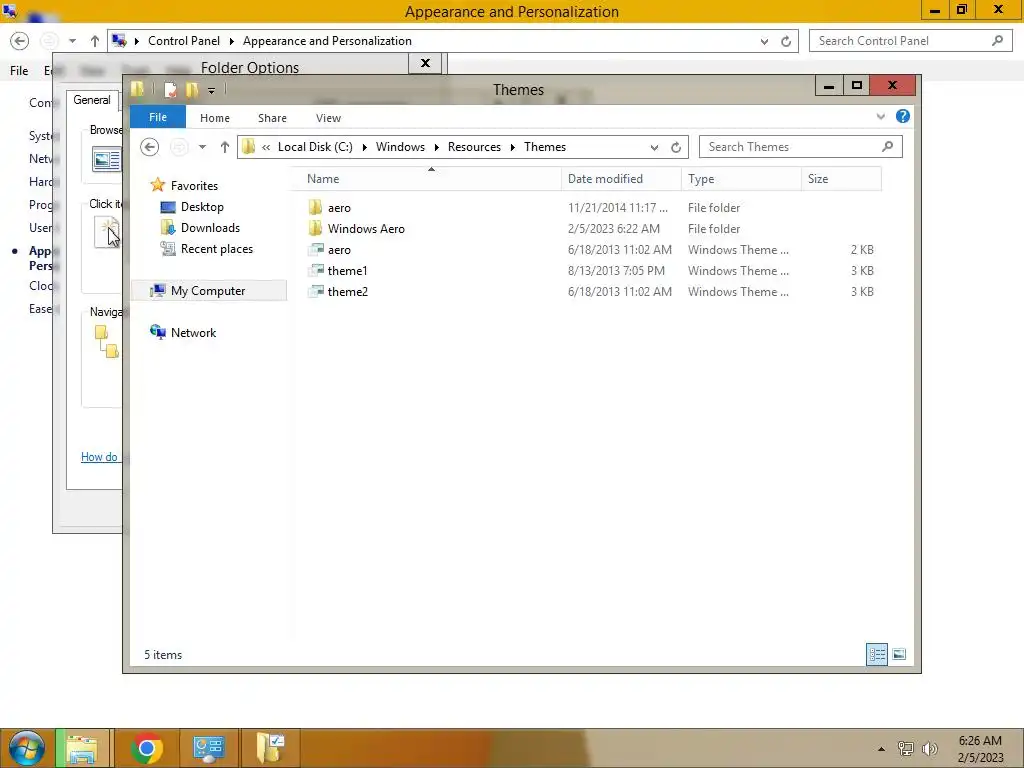Click the volume icon in system tray
Screen dimensions: 1024x768
click(x=929, y=749)
